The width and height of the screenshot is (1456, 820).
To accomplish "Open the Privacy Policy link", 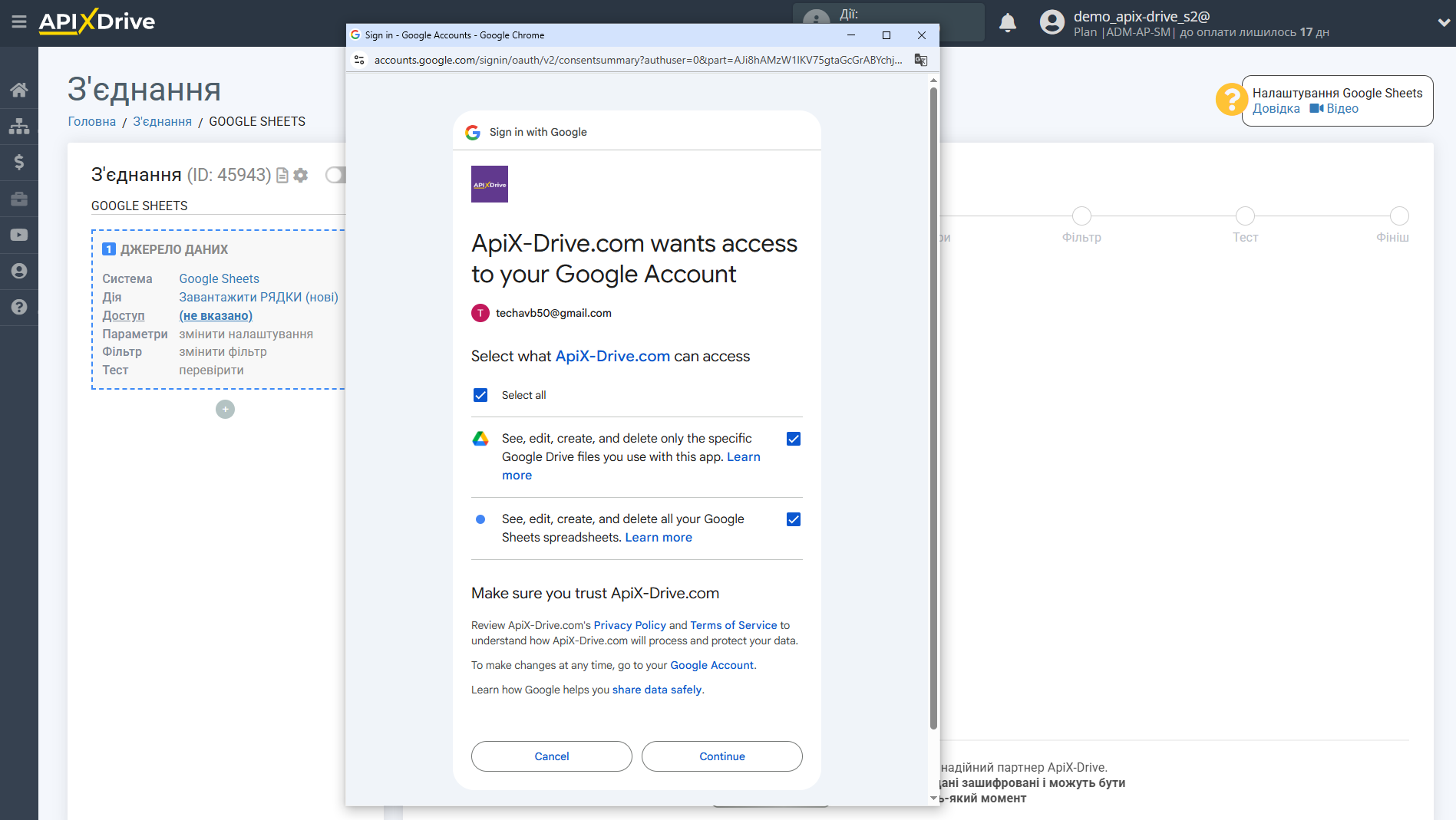I will (630, 626).
